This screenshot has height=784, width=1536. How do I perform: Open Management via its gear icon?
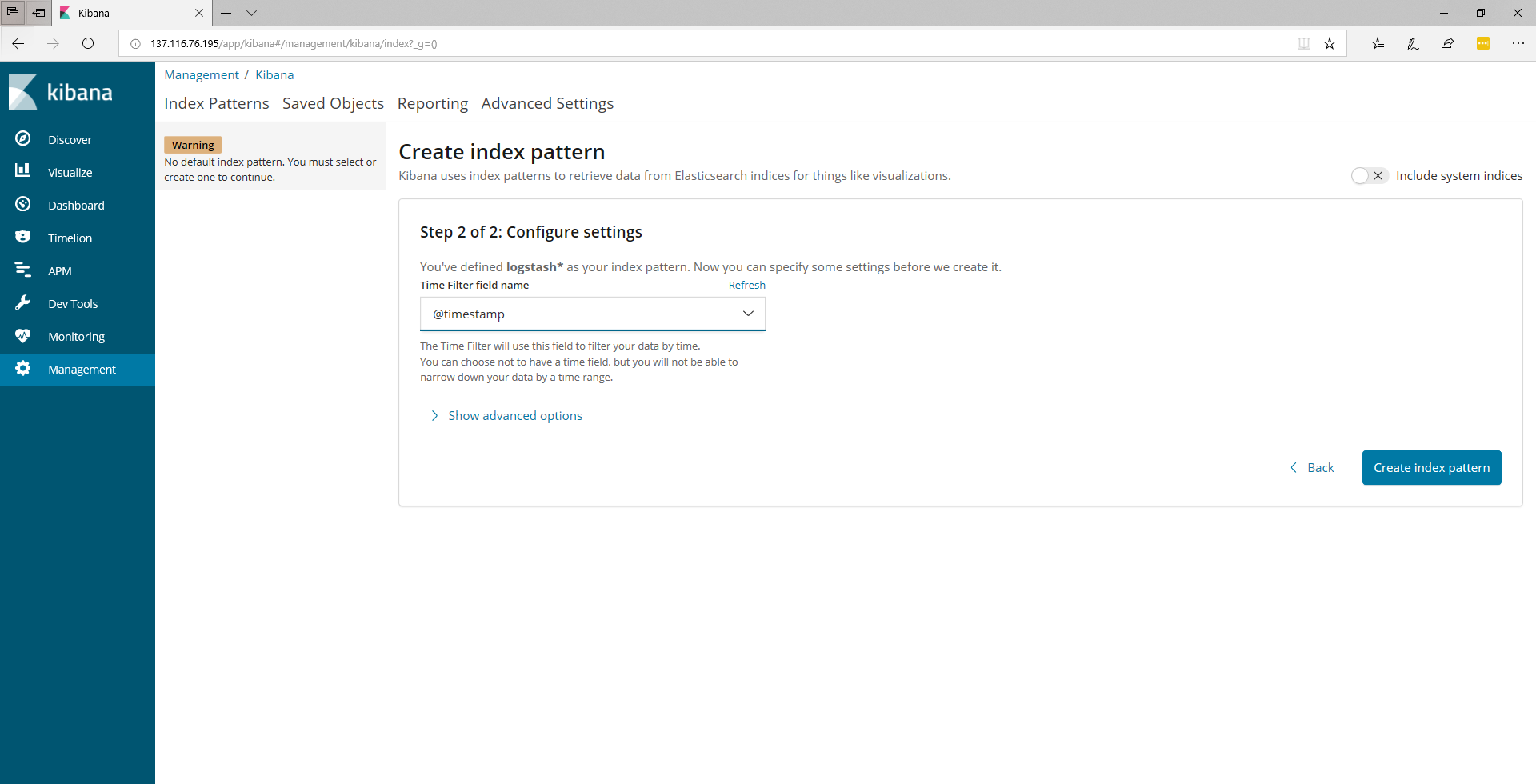tap(23, 368)
